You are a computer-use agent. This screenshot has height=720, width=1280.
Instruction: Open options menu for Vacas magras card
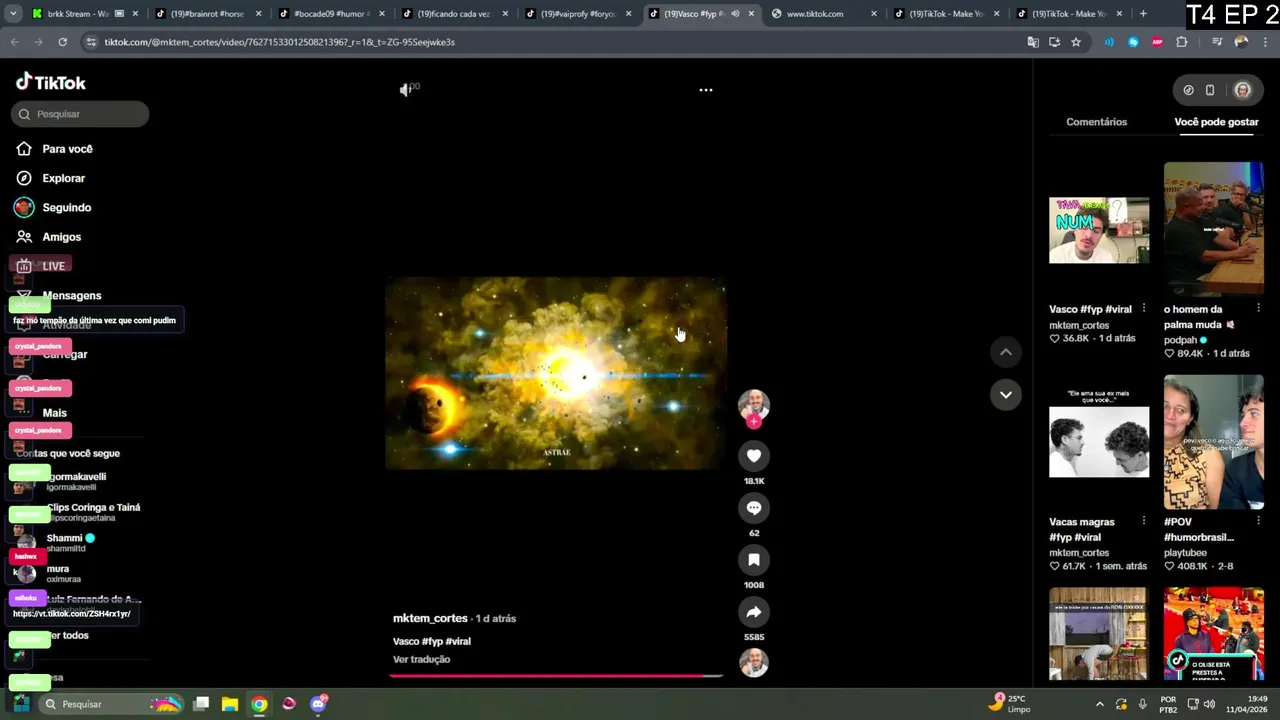tap(1144, 522)
